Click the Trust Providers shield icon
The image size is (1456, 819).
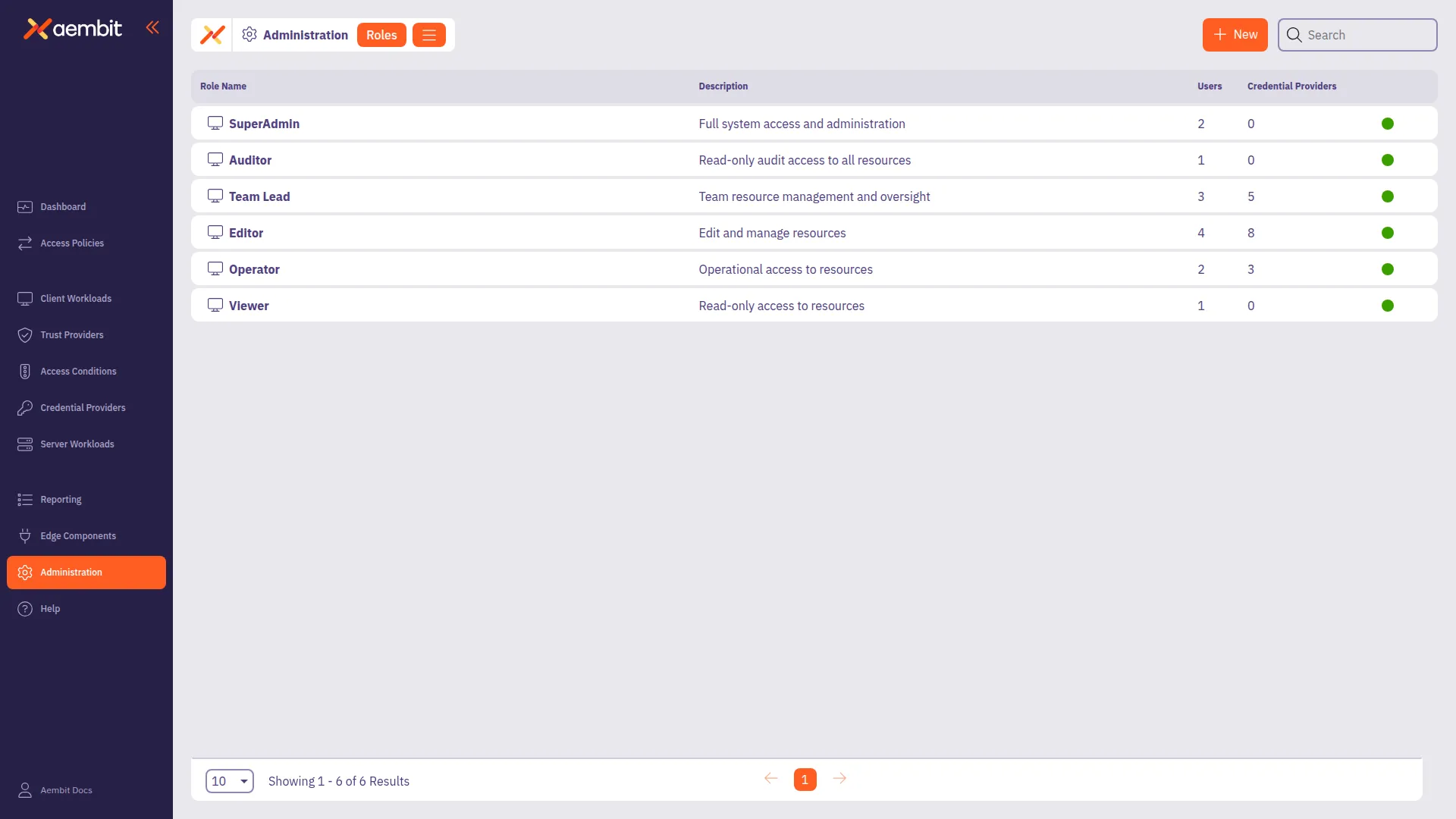point(25,334)
